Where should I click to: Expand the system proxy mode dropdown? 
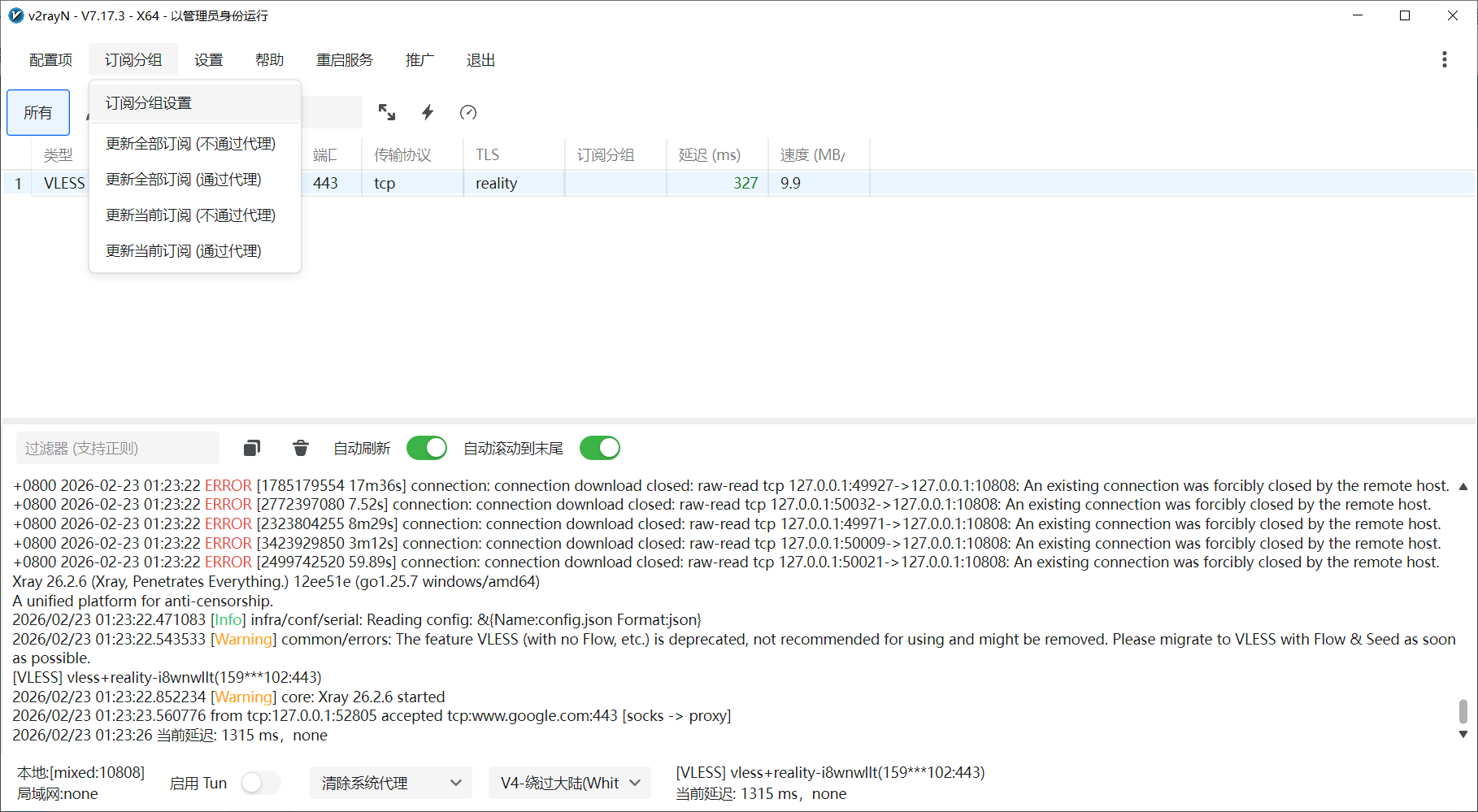click(391, 783)
